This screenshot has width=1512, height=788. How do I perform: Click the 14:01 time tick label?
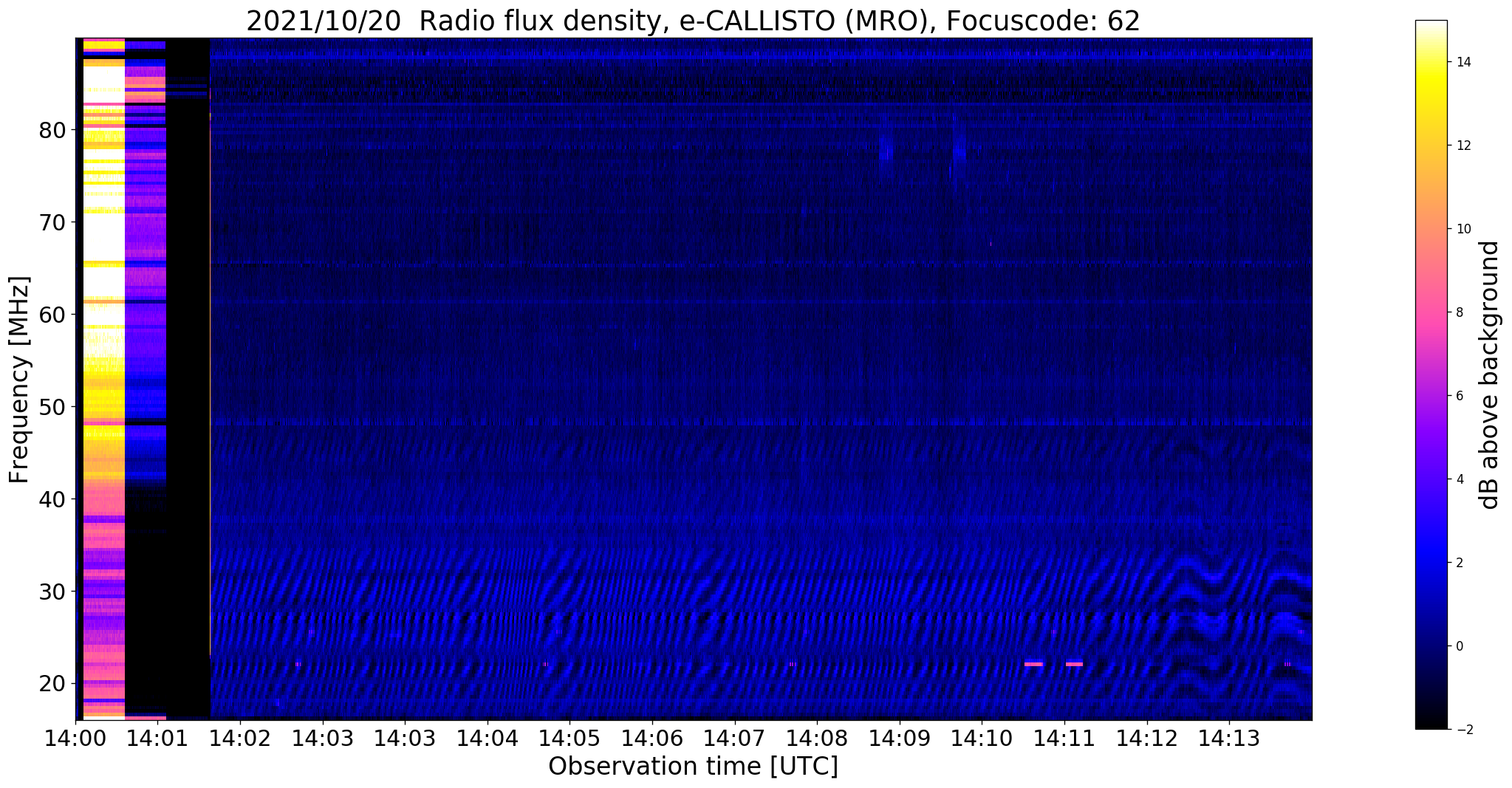click(158, 737)
